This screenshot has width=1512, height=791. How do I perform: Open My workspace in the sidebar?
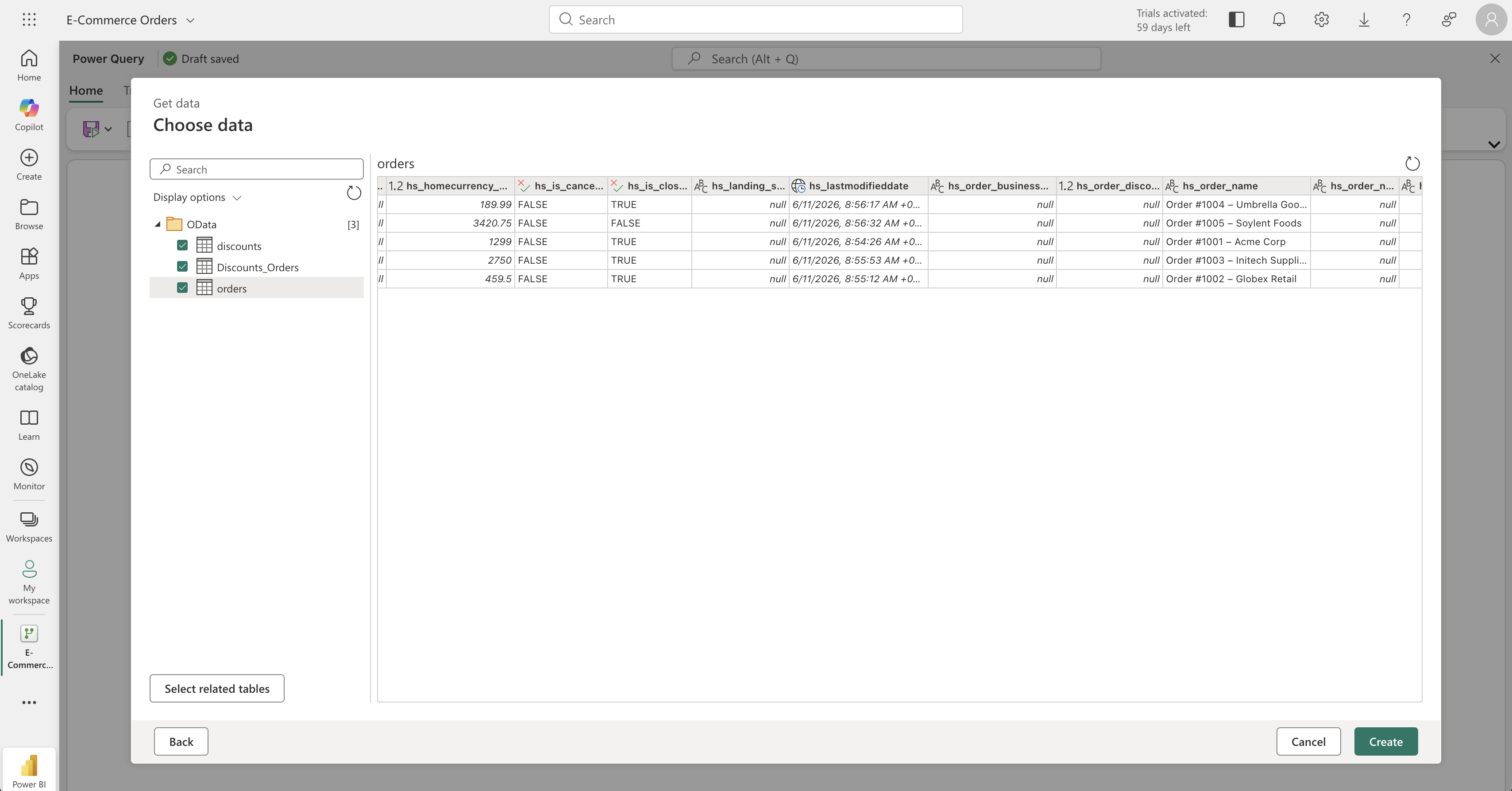(29, 581)
